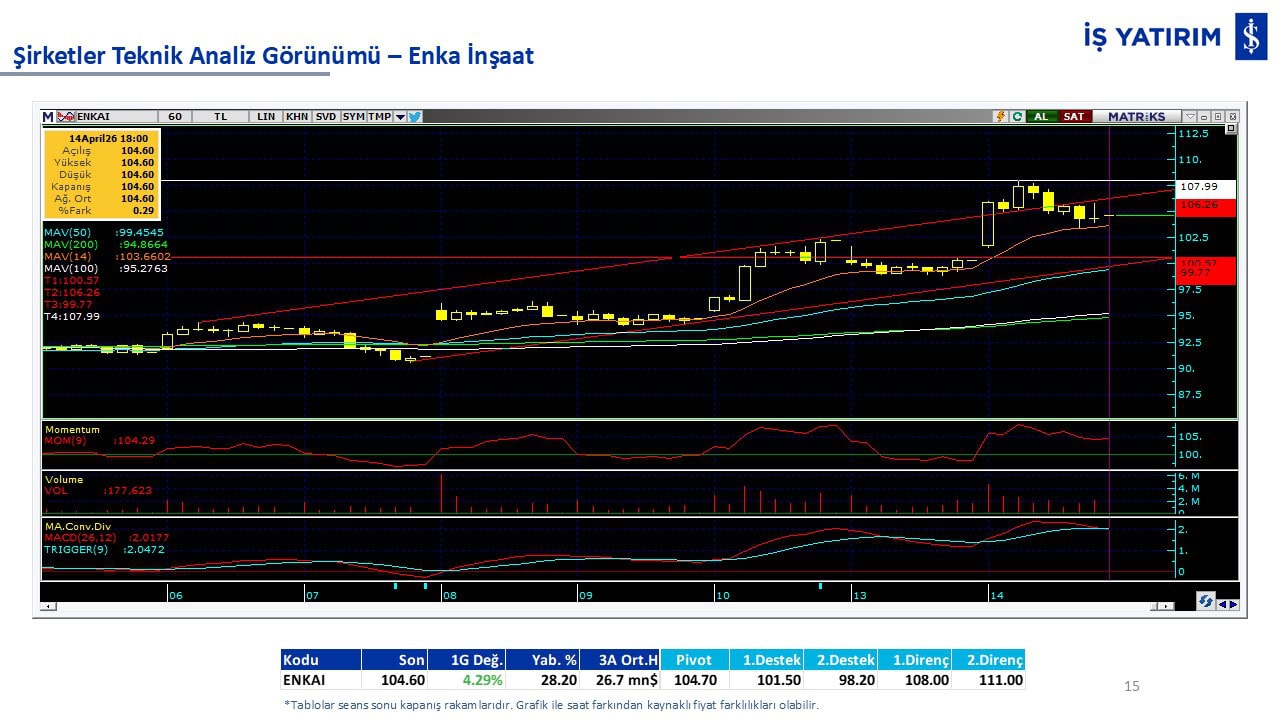This screenshot has width=1280, height=720.
Task: Click the blue sync icon at bottom right
Action: click(1206, 601)
